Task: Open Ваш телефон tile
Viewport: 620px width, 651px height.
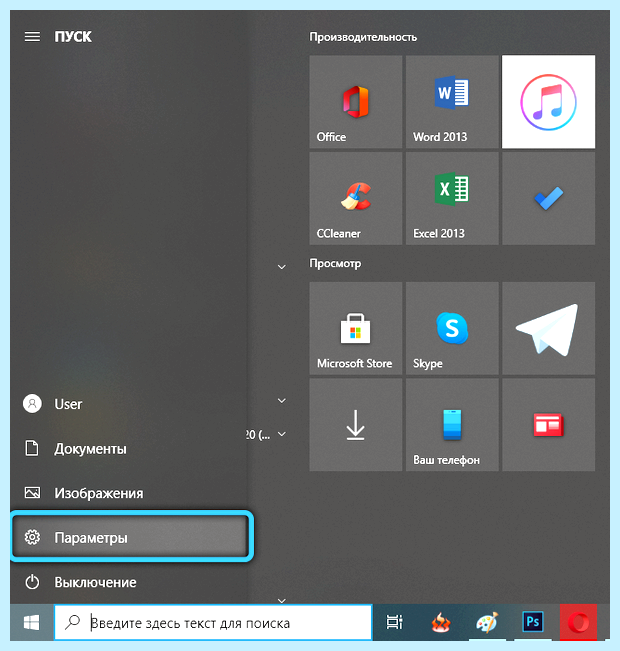Action: [452, 425]
